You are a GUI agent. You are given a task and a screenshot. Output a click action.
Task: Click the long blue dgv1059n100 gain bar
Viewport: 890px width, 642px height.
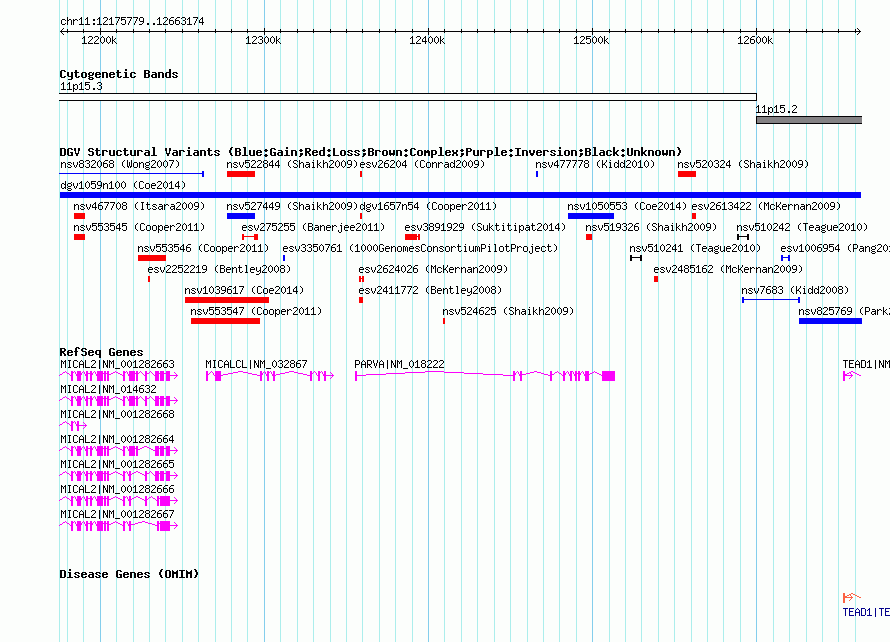click(x=460, y=195)
